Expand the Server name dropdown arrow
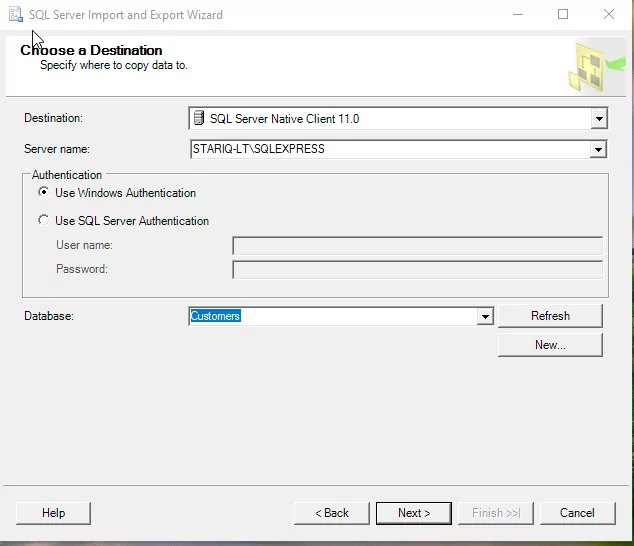Screen dimensions: 634x546 [598, 150]
